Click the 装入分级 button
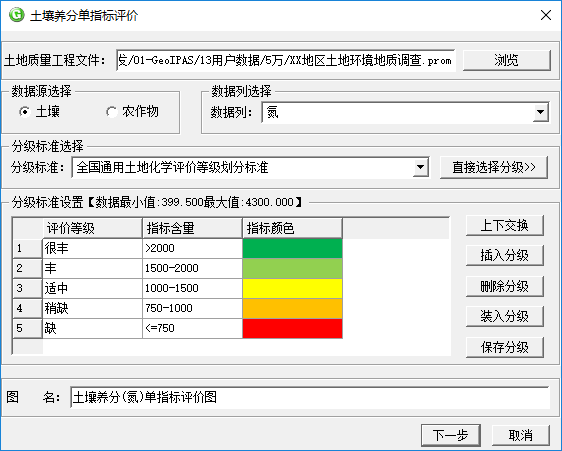The width and height of the screenshot is (562, 451). 504,316
